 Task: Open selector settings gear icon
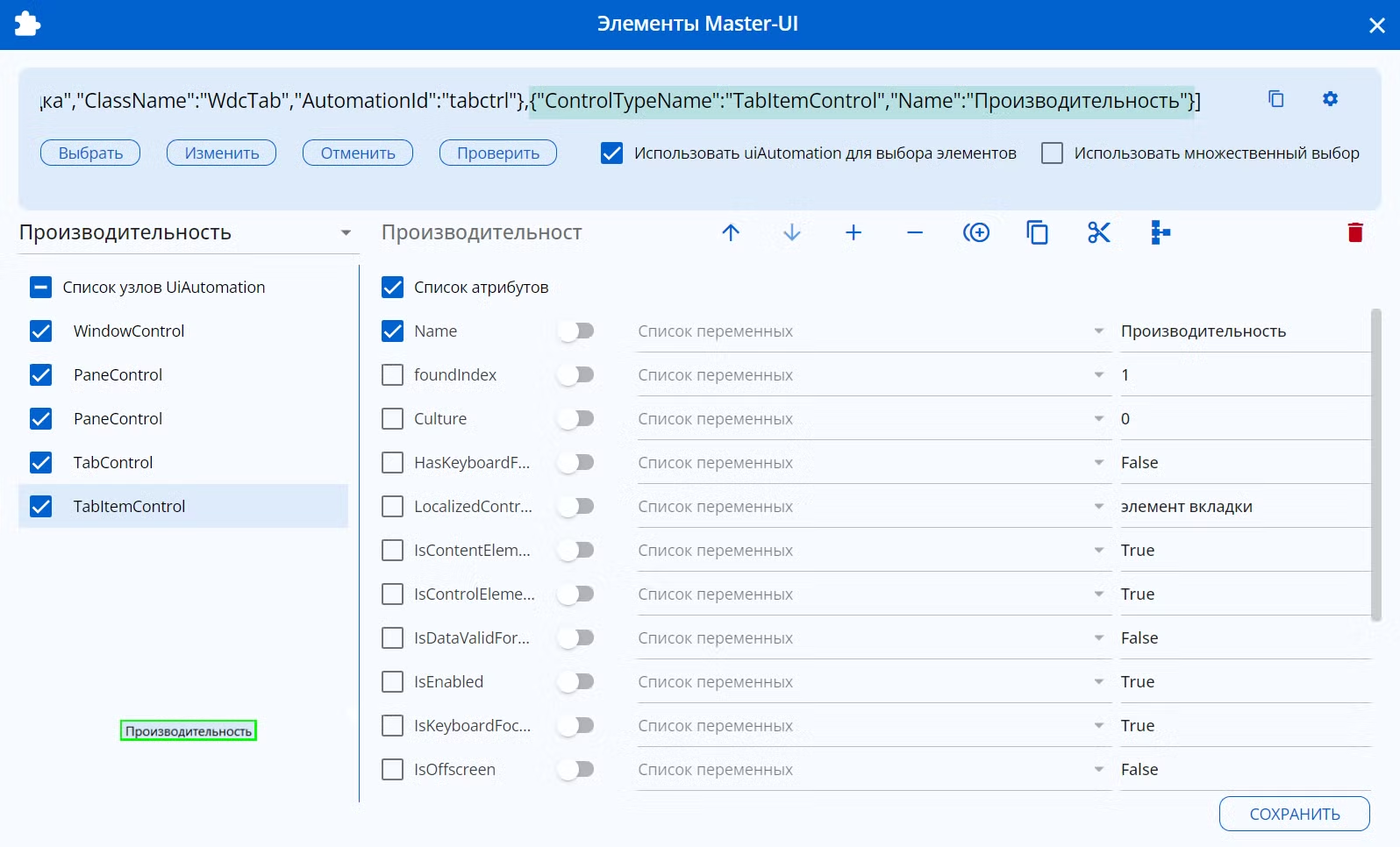tap(1331, 99)
